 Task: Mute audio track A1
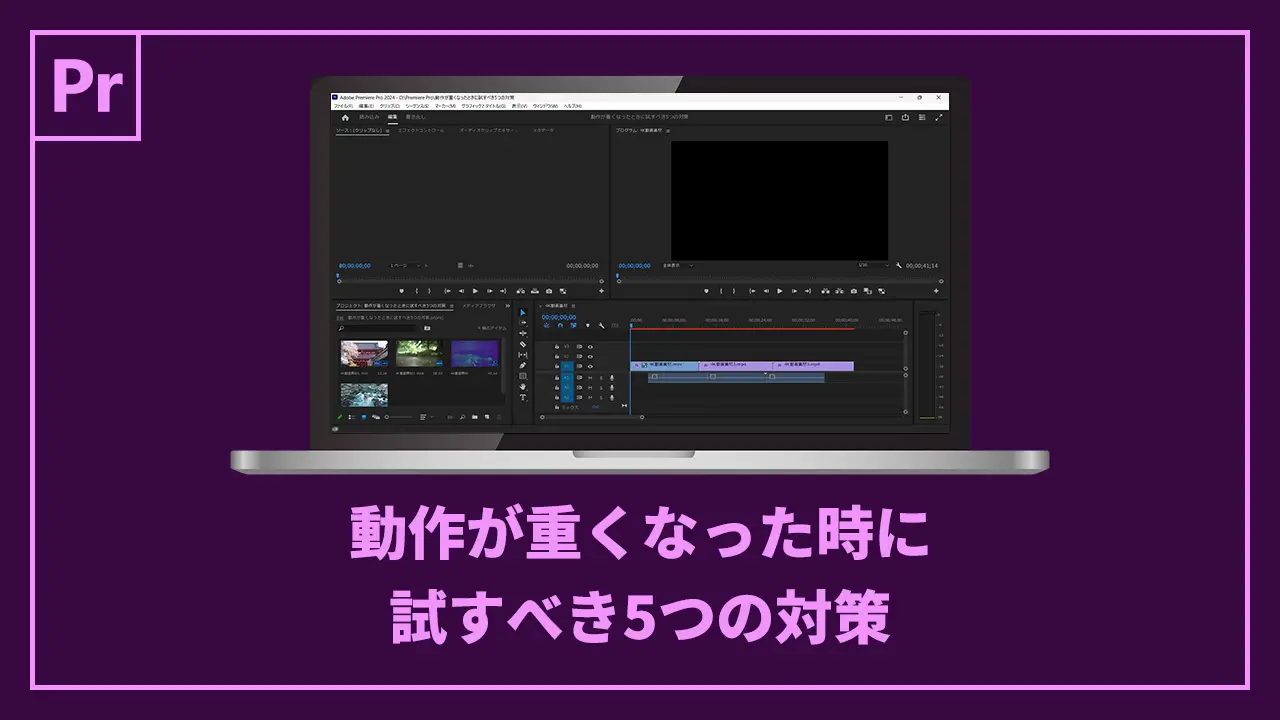tap(590, 378)
